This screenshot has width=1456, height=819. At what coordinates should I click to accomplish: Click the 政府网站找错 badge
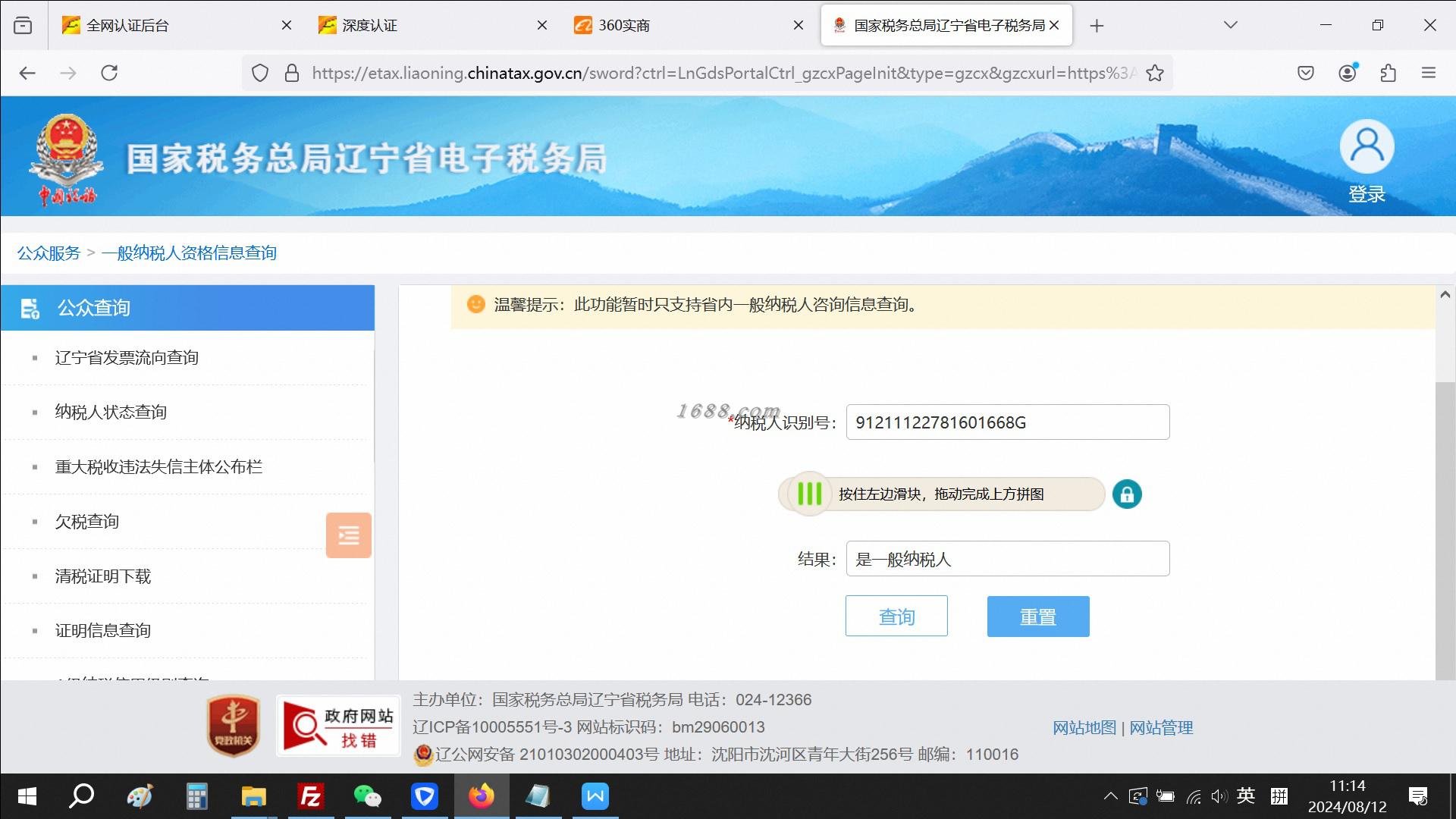point(338,726)
